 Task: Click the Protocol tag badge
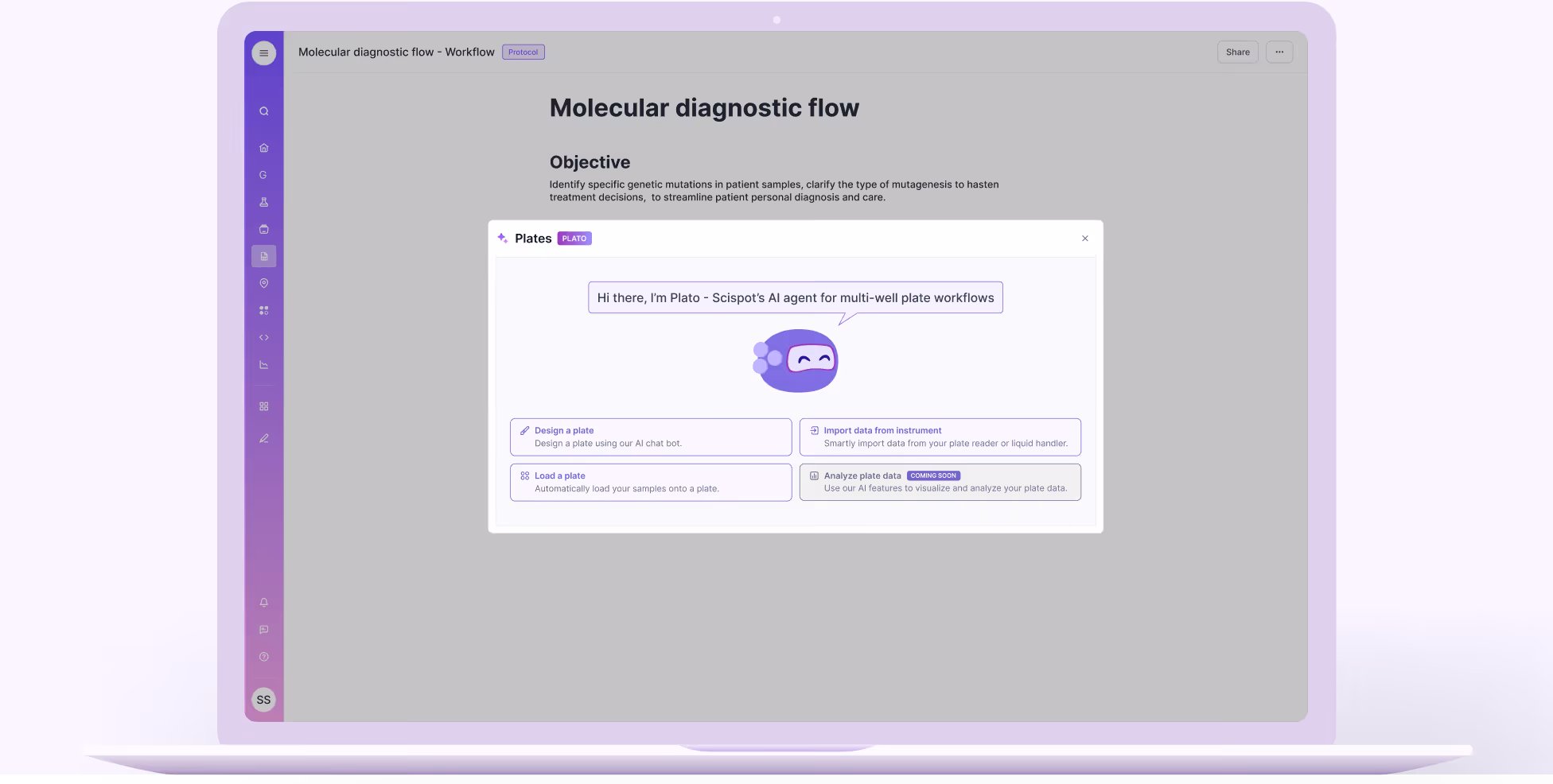(523, 52)
